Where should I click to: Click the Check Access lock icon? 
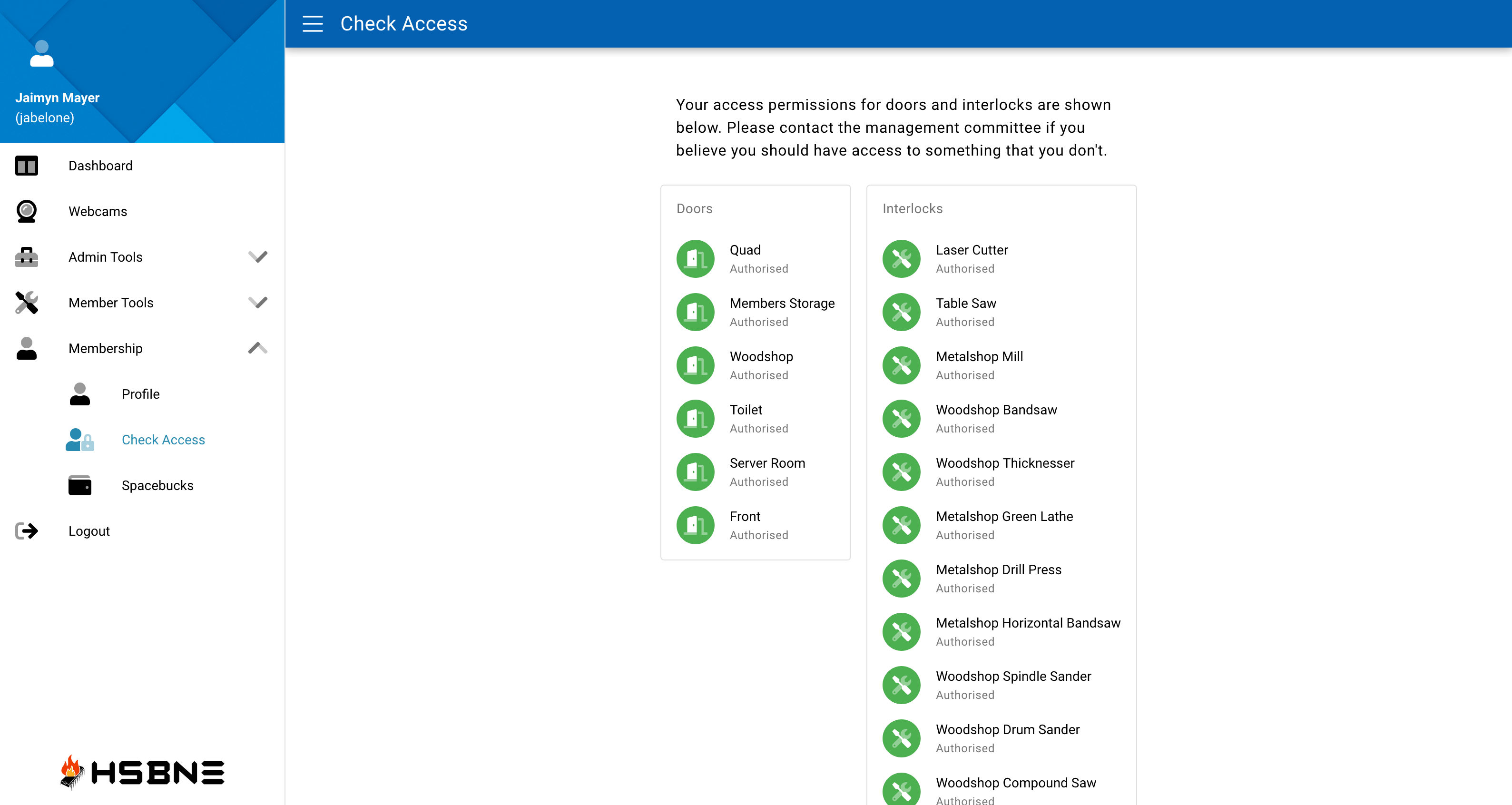(80, 440)
